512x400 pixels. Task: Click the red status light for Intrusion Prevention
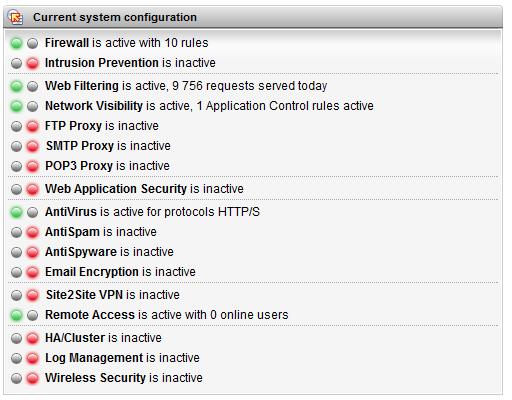coord(33,63)
